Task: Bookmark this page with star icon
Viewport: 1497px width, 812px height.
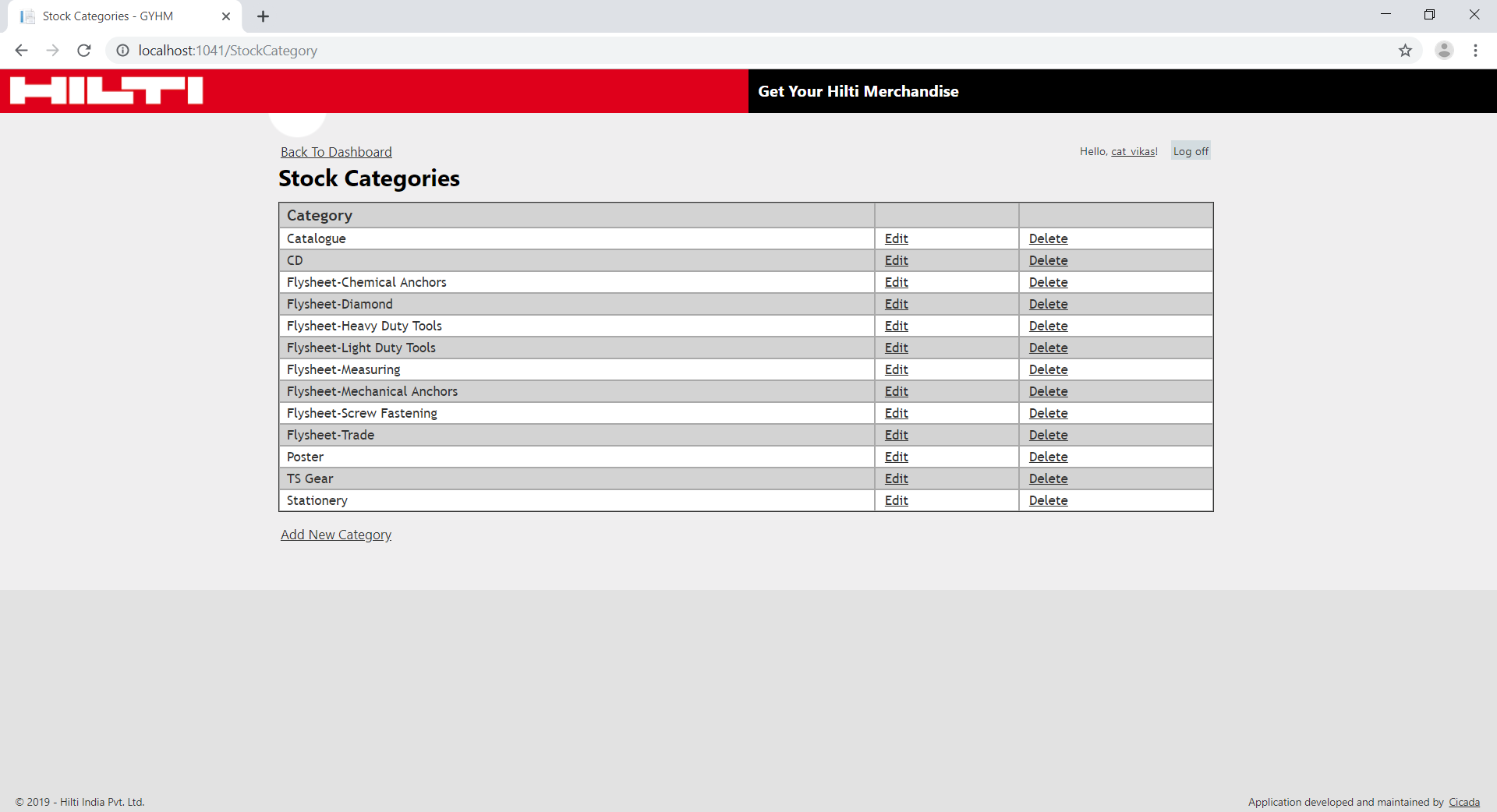Action: pyautogui.click(x=1405, y=51)
